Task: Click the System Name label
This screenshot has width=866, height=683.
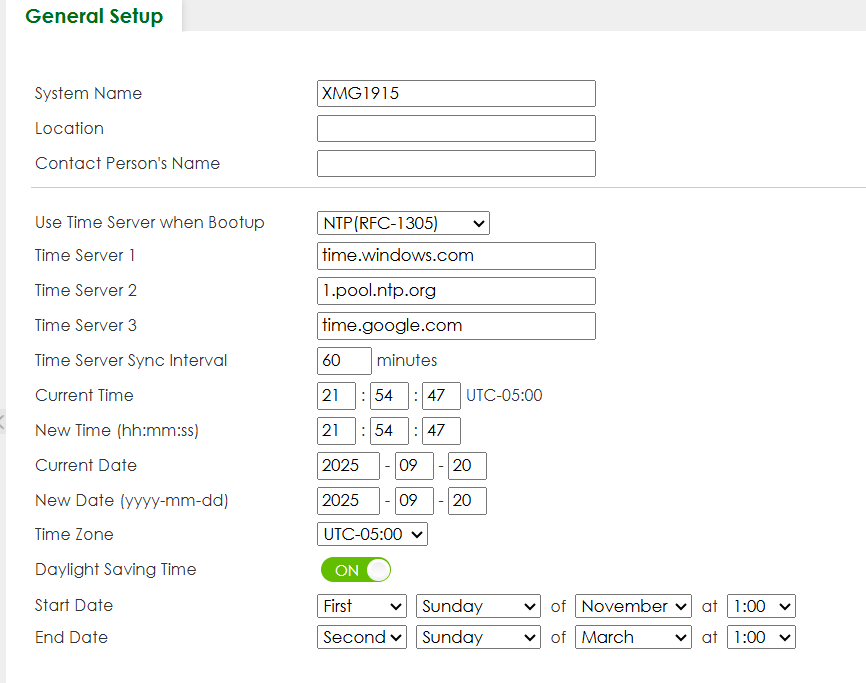Action: coord(88,93)
